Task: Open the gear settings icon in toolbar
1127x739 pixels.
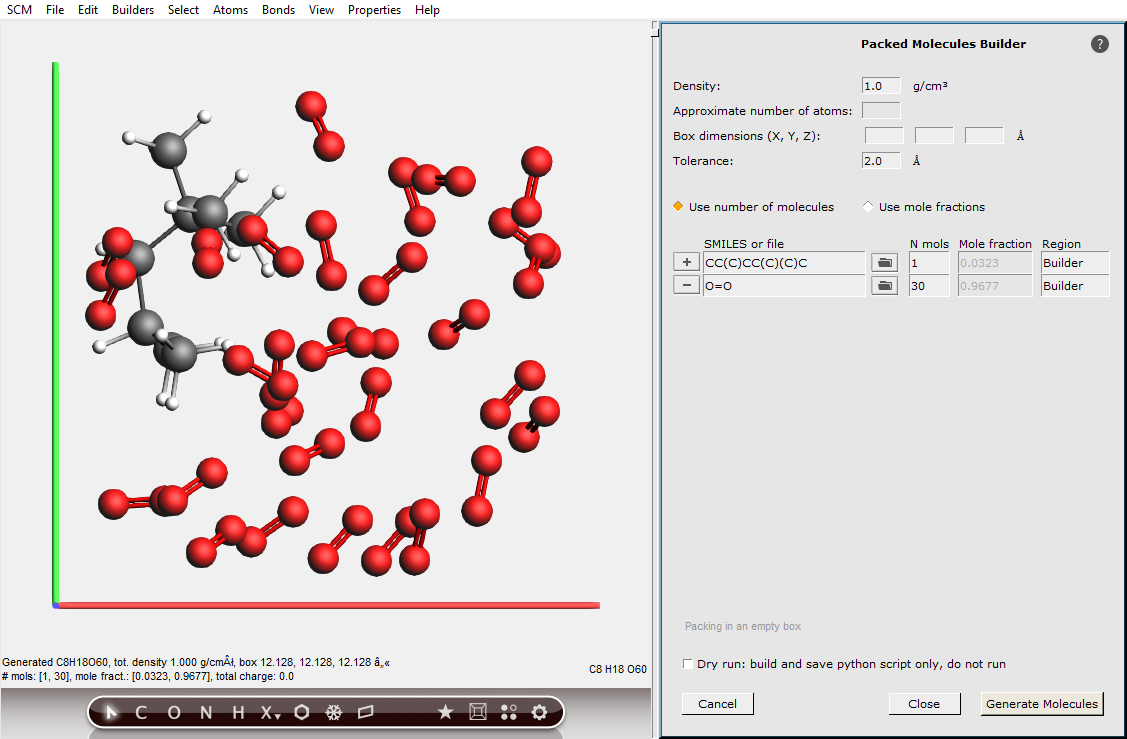Action: (x=540, y=712)
